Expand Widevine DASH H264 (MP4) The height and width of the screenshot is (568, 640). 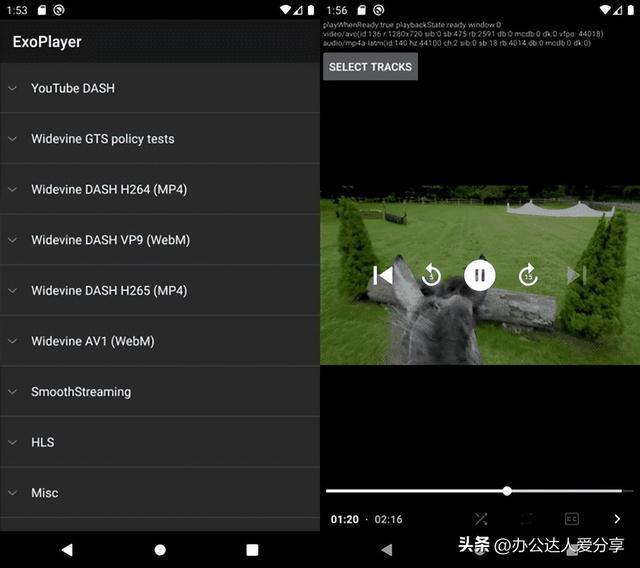click(108, 189)
